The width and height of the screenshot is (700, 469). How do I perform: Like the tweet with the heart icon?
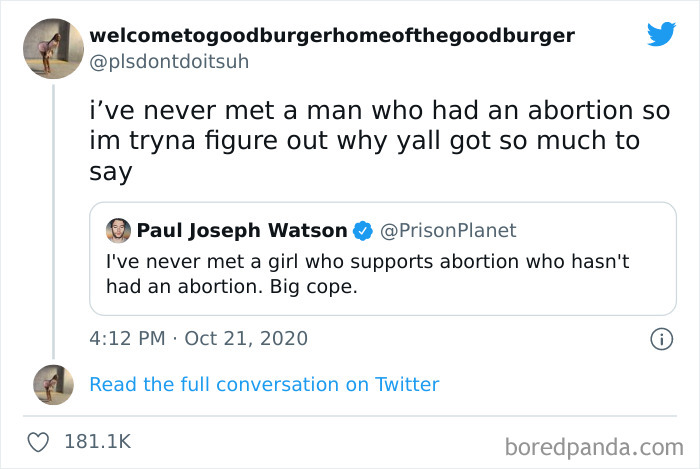[38, 442]
